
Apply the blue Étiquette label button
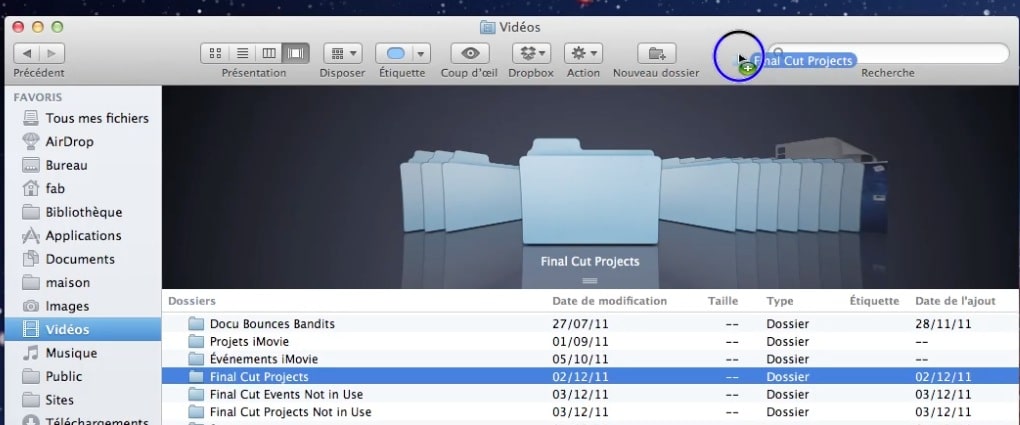(x=395, y=53)
